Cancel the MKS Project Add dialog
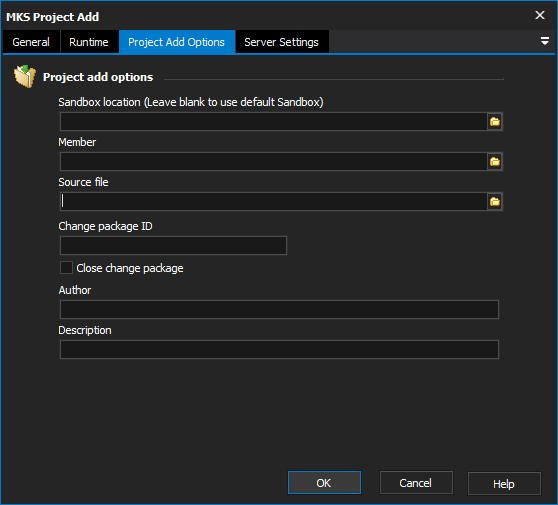 (416, 483)
